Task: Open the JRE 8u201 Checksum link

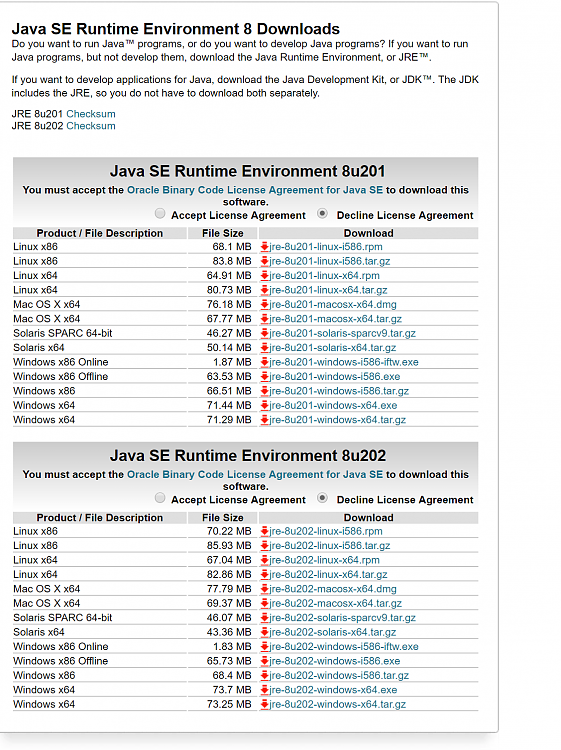Action: pos(91,114)
